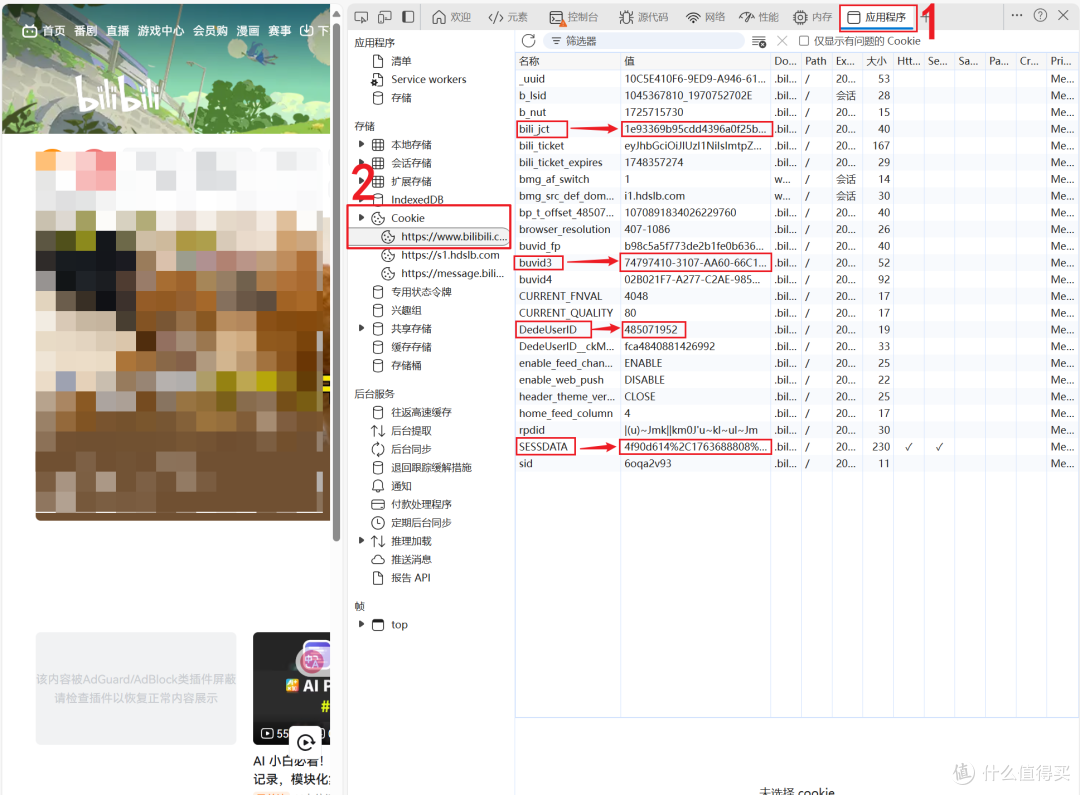Click the 筛选器 filter input field

645,41
